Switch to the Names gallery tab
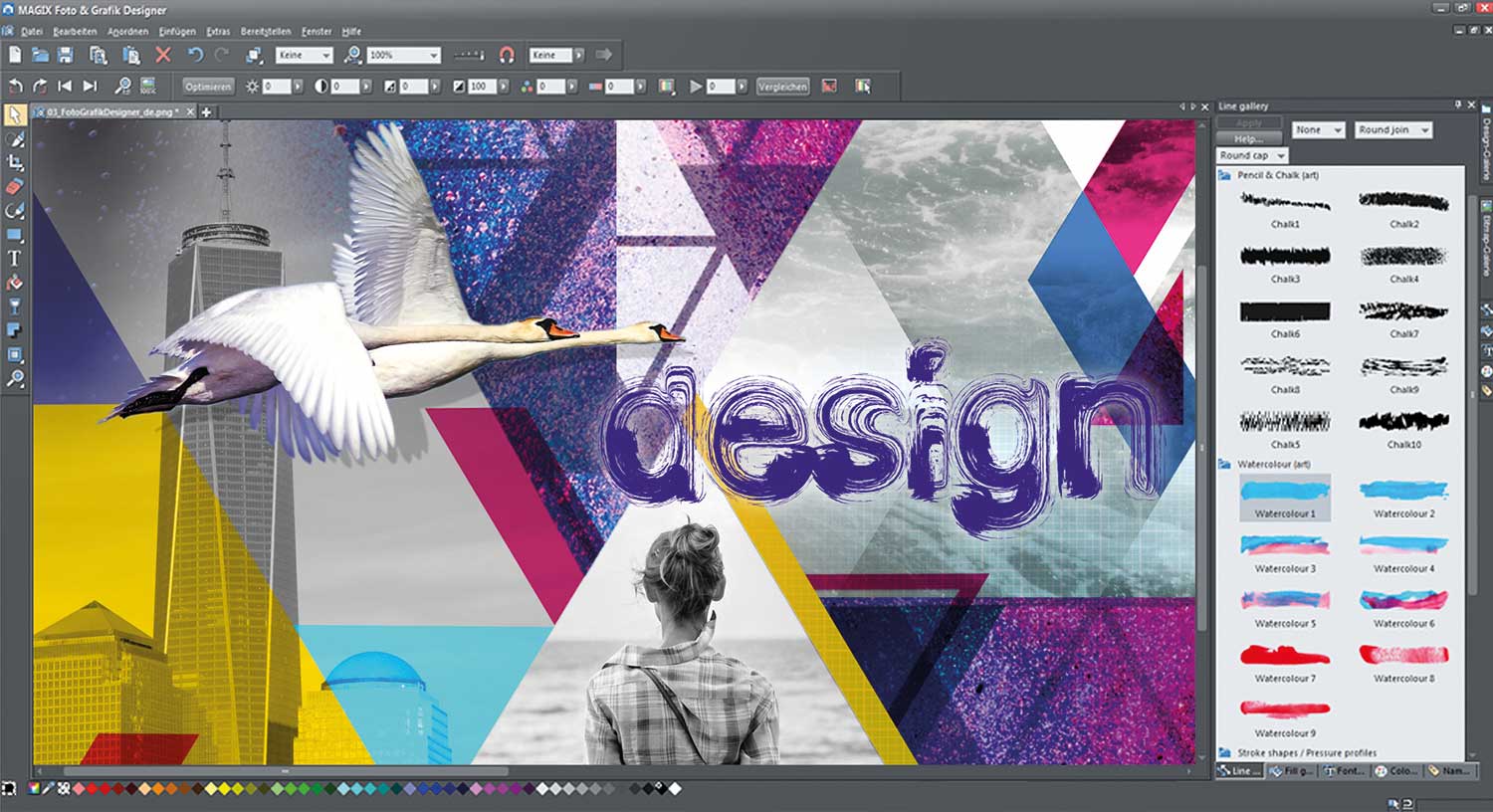The width and height of the screenshot is (1493, 812). [x=1448, y=771]
